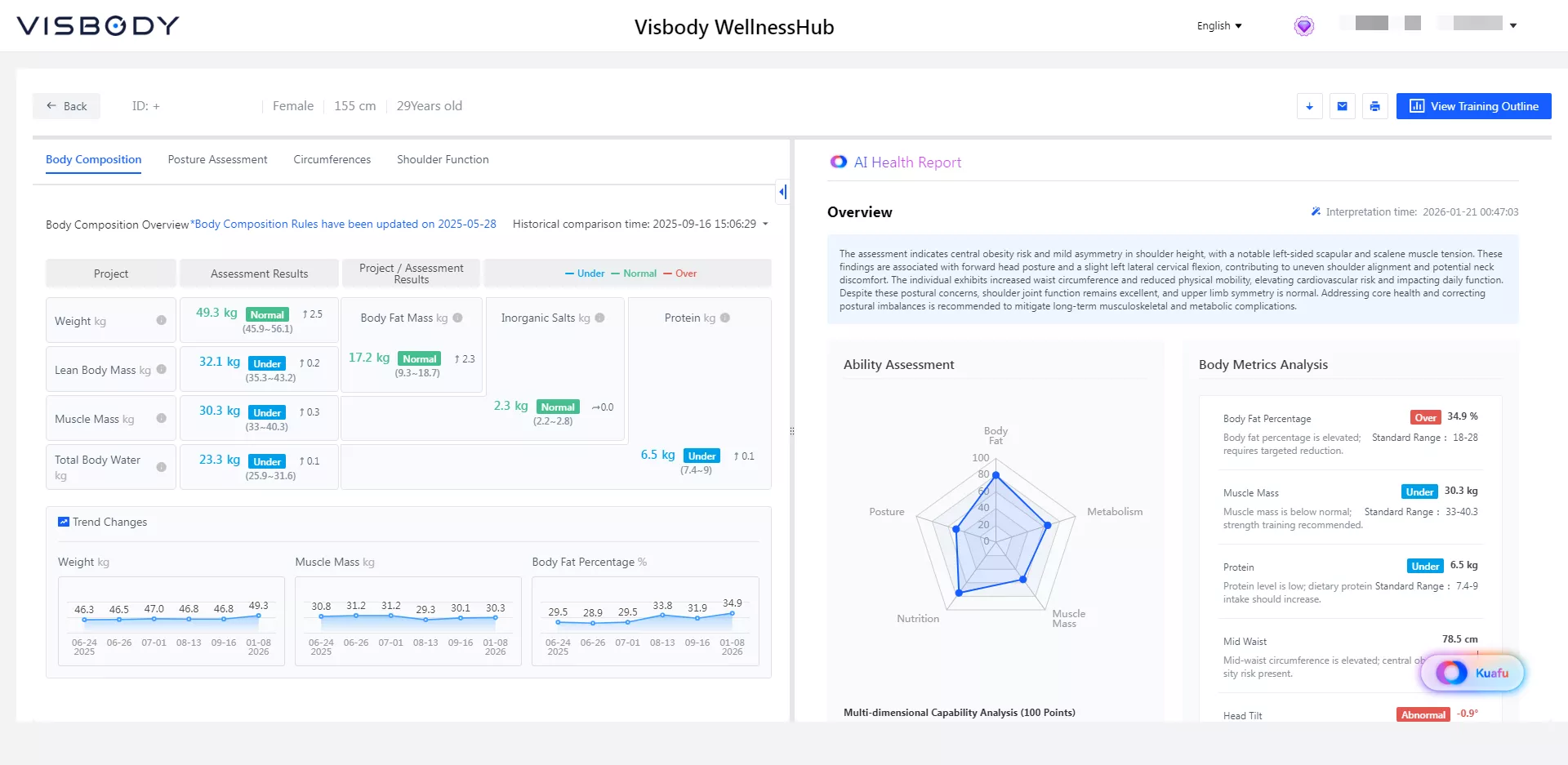Viewport: 1568px width, 765px height.
Task: Open the Kufu AI assistant bubble
Action: tap(1472, 673)
